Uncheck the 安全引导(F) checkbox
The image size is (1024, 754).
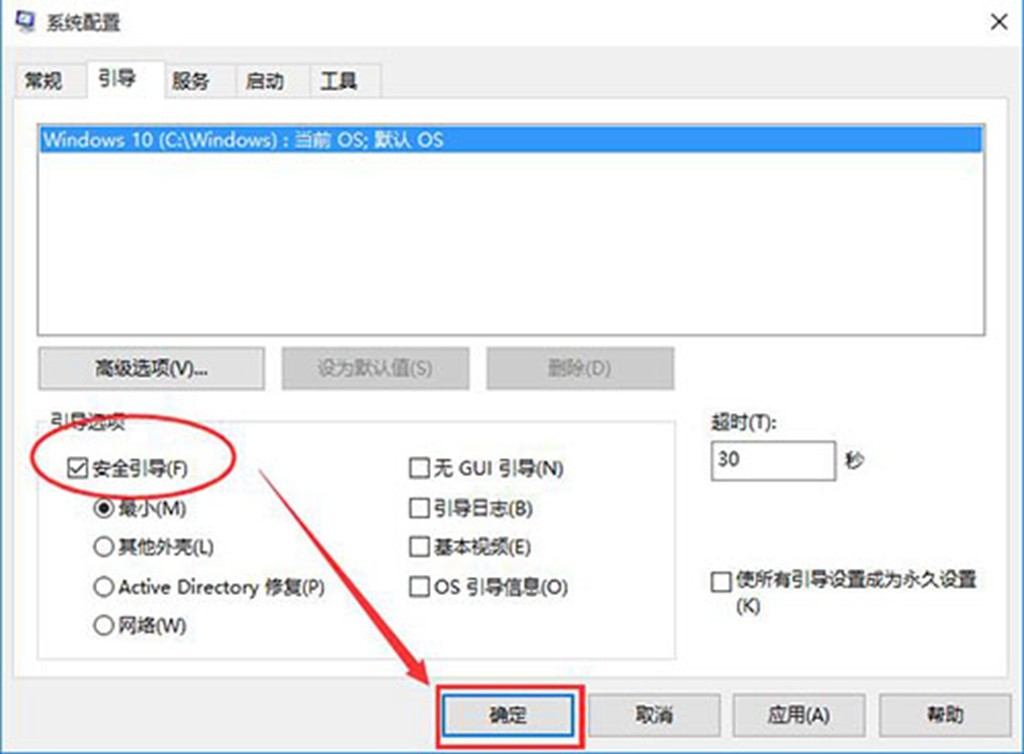click(x=76, y=467)
